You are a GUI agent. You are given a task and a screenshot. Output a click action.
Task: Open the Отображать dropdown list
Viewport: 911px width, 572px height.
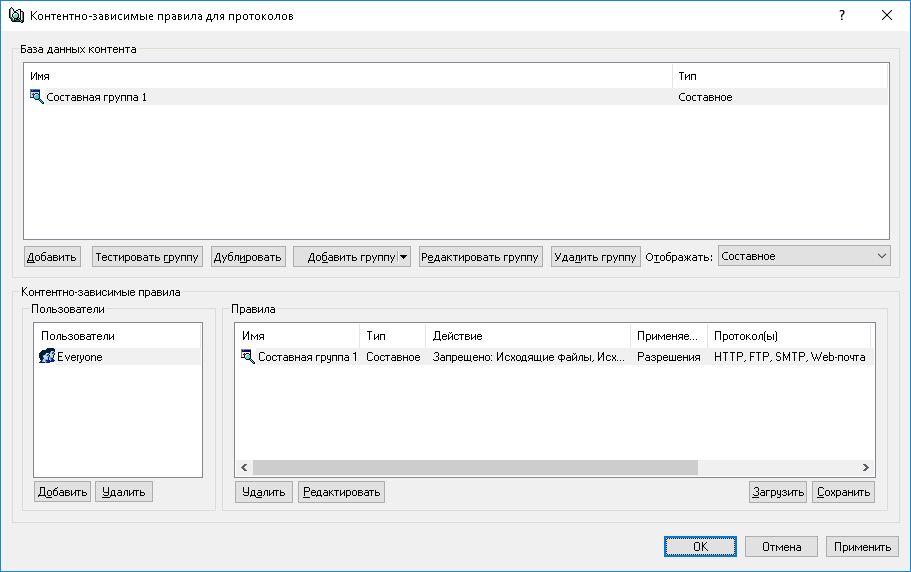click(804, 257)
